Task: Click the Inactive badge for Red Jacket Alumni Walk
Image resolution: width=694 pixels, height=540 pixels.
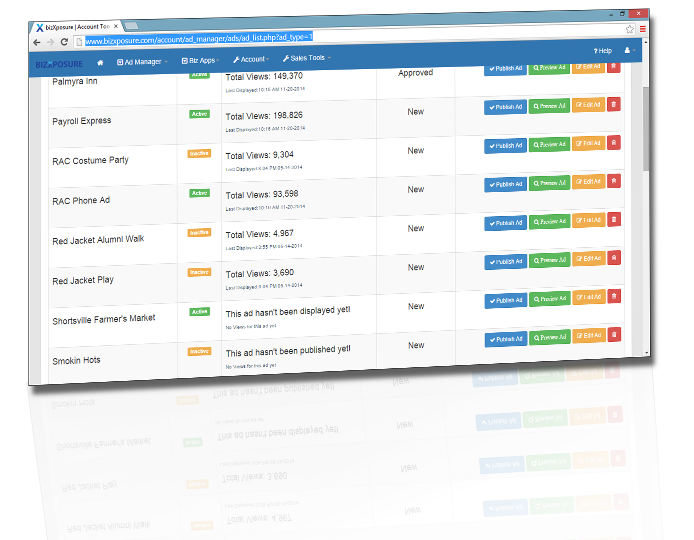Action: (199, 232)
